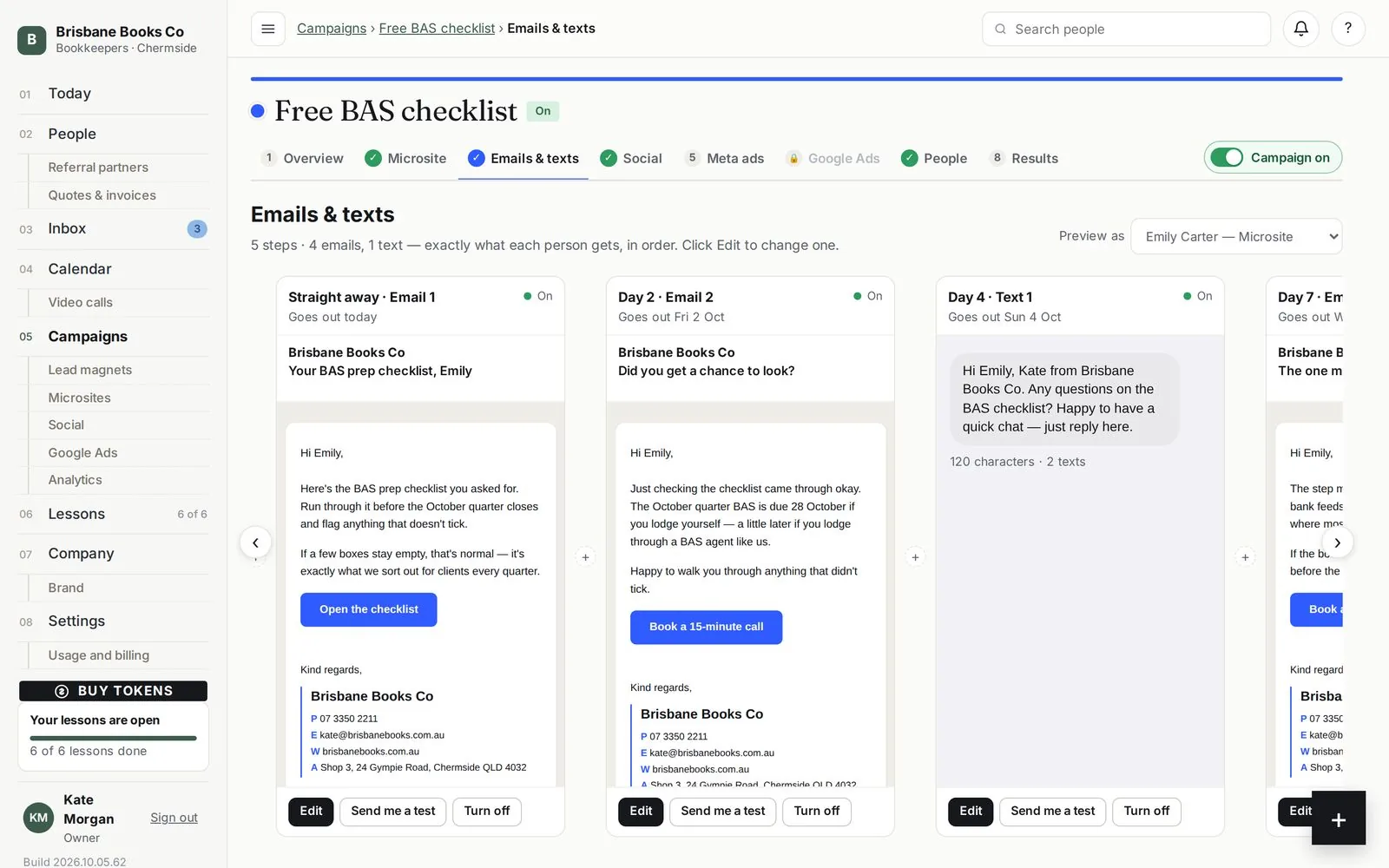Open the notifications bell
The width and height of the screenshot is (1389, 868).
coord(1300,29)
